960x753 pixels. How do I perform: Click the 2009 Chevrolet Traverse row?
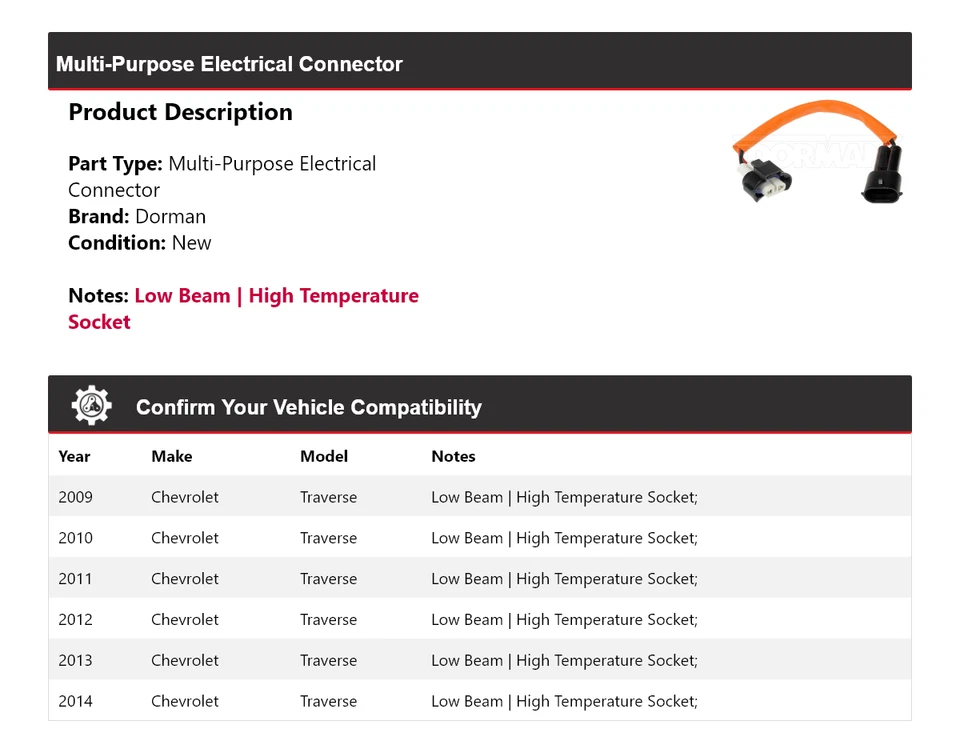479,497
